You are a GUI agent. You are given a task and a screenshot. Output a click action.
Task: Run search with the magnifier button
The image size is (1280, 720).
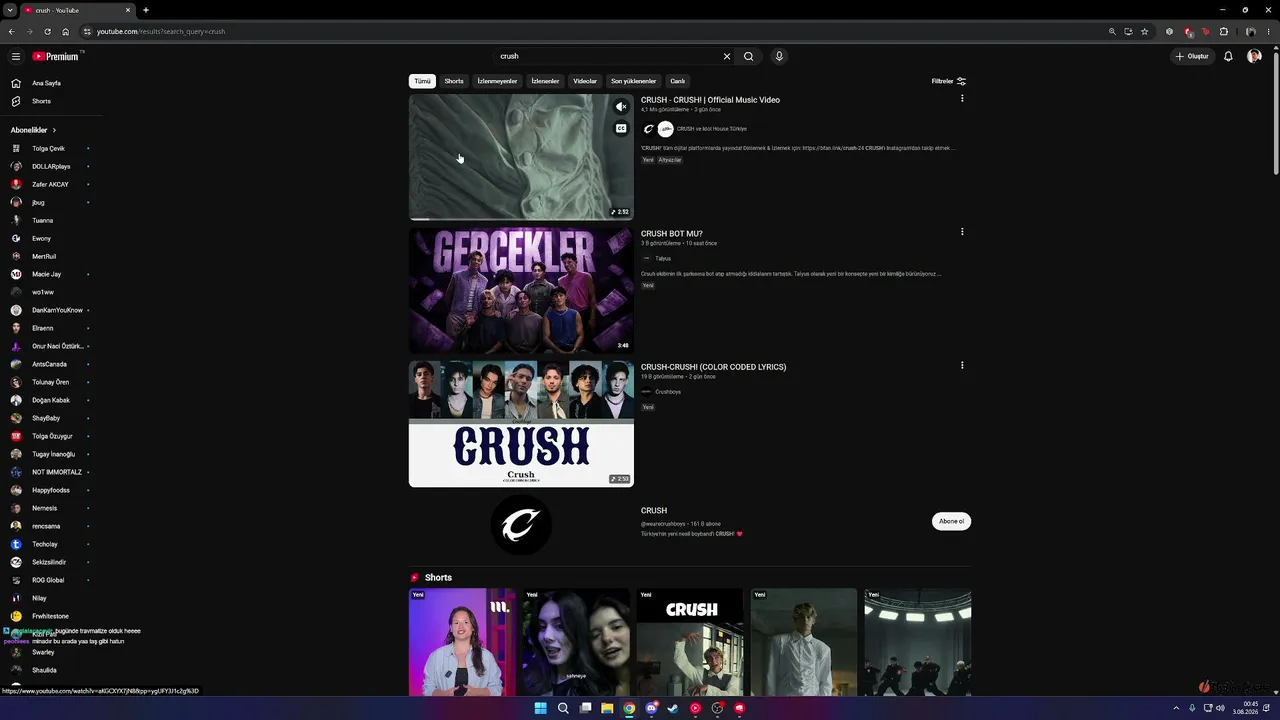pyautogui.click(x=748, y=56)
